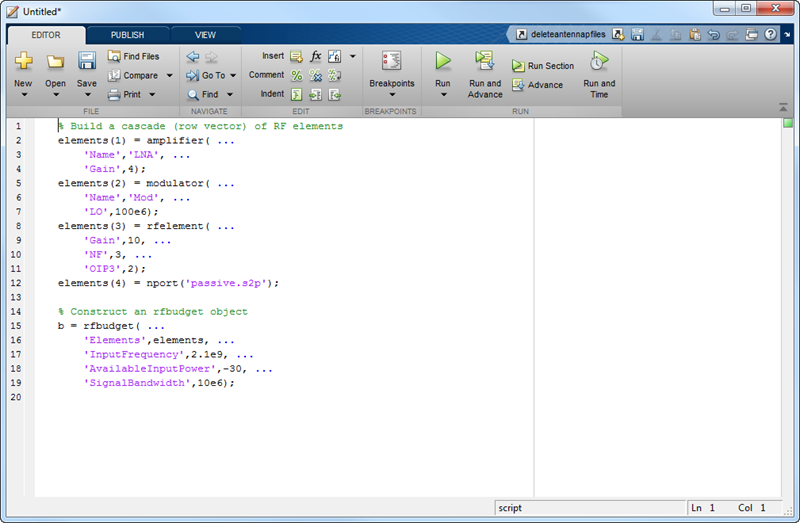
Task: Click the Run and Advance icon
Action: pyautogui.click(x=485, y=62)
